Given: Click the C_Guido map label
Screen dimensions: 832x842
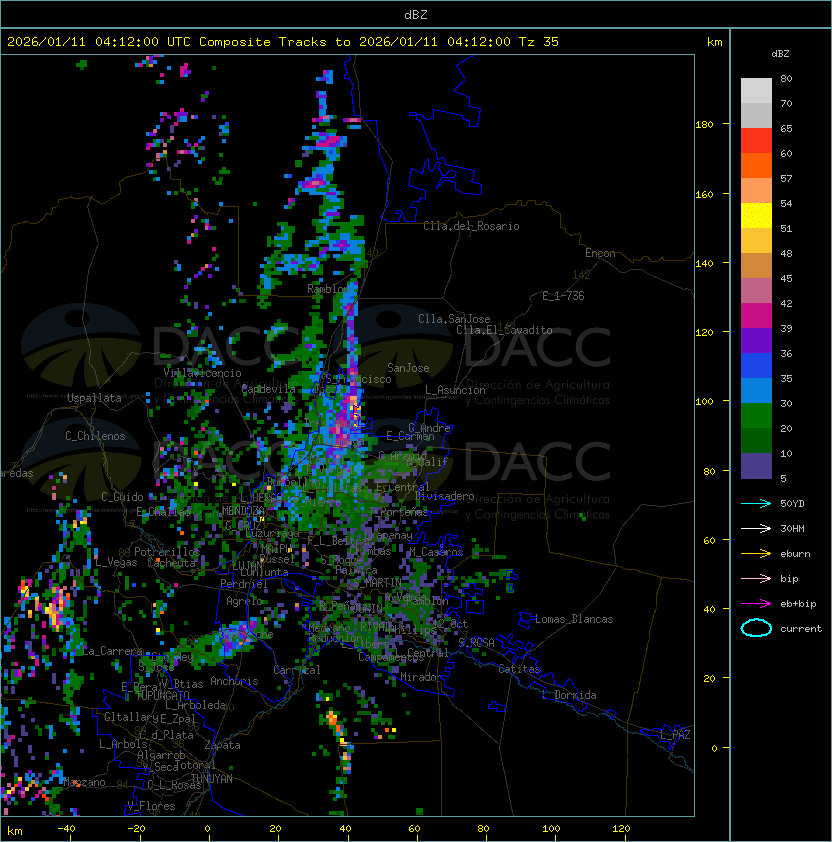Looking at the screenshot, I should click(x=122, y=497).
